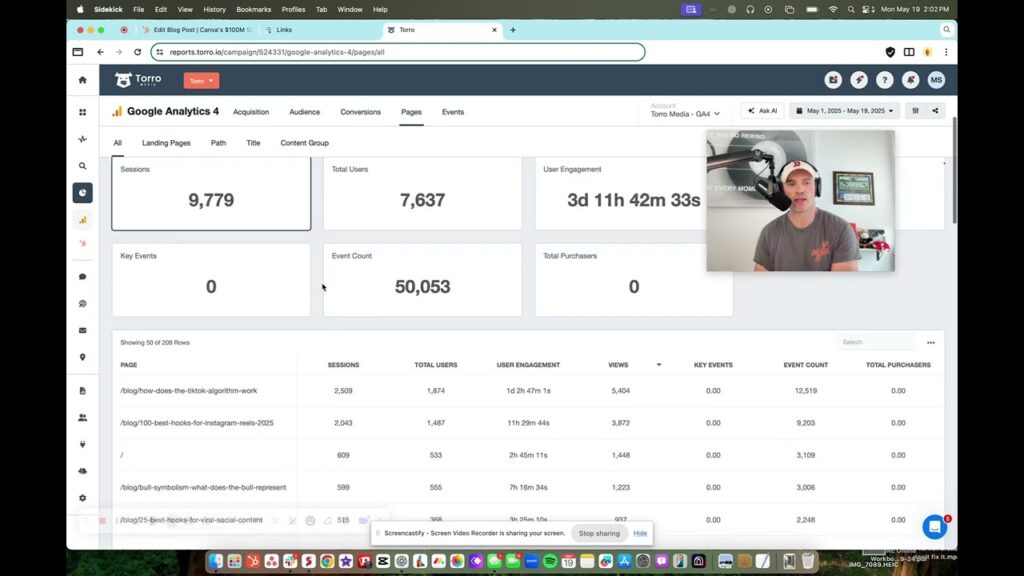The image size is (1024, 576).
Task: Open the location pin icon in sidebar
Action: click(82, 357)
